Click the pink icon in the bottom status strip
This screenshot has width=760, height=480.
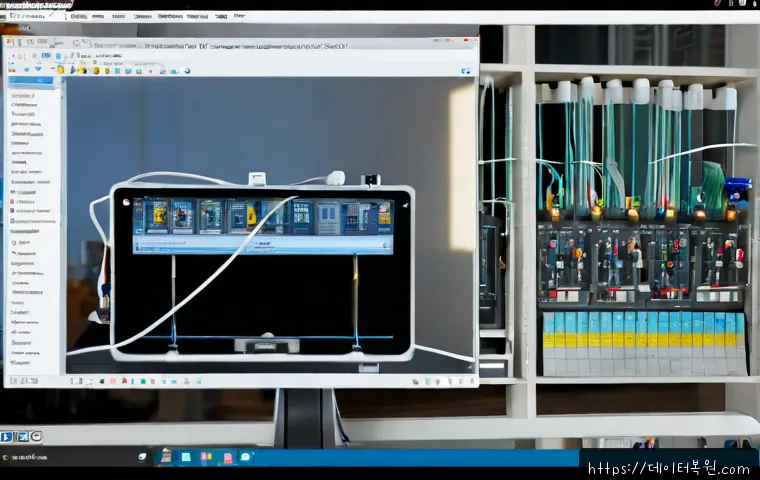tap(113, 381)
